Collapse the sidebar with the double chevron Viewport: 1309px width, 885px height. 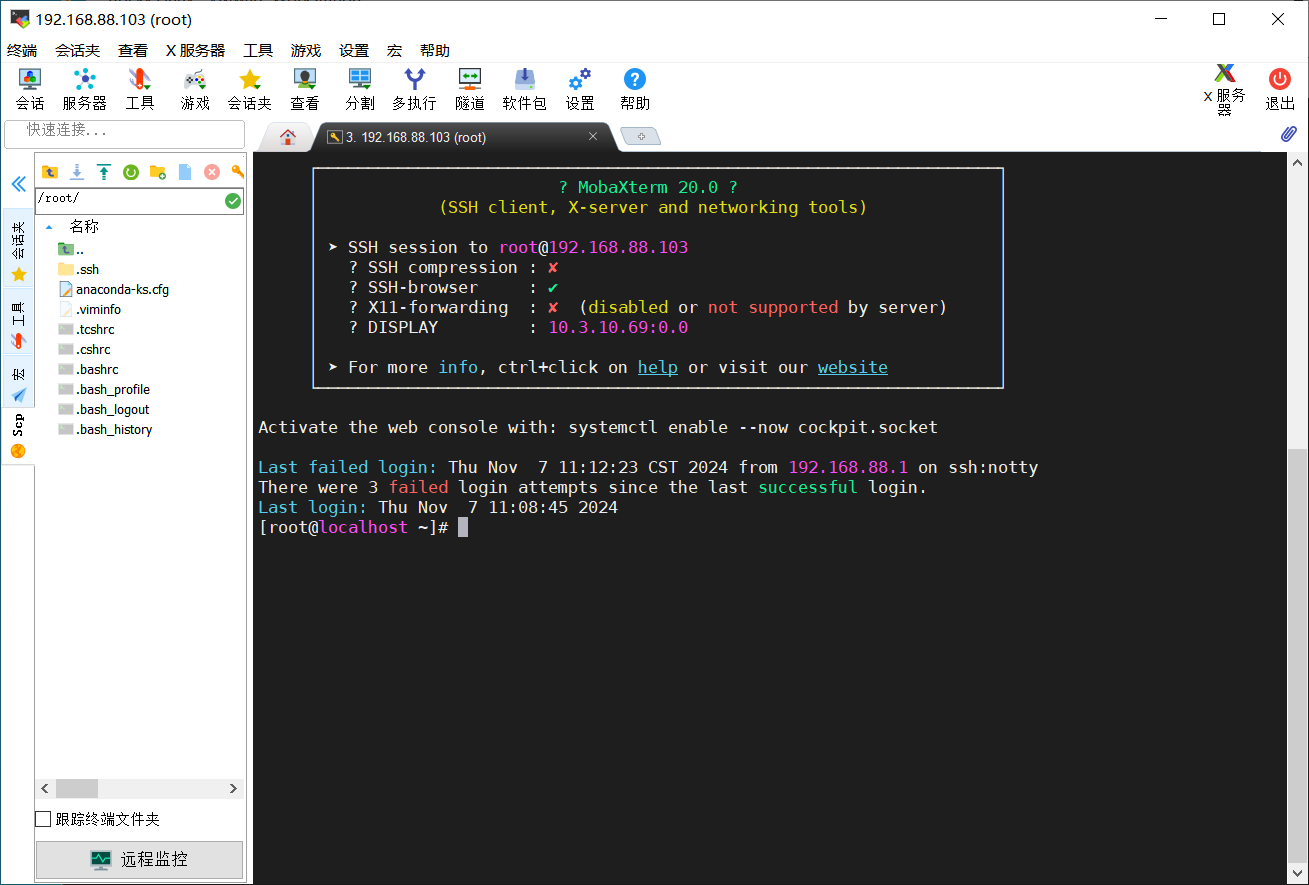pos(18,184)
